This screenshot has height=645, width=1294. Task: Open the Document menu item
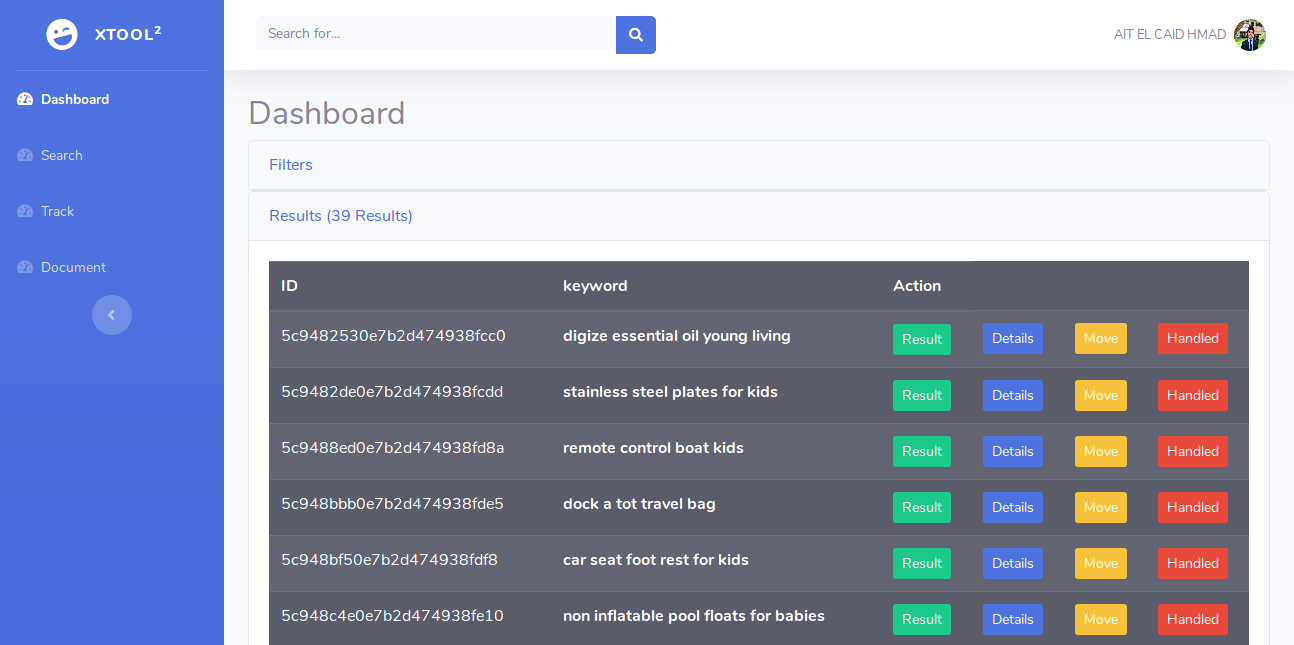click(x=73, y=267)
